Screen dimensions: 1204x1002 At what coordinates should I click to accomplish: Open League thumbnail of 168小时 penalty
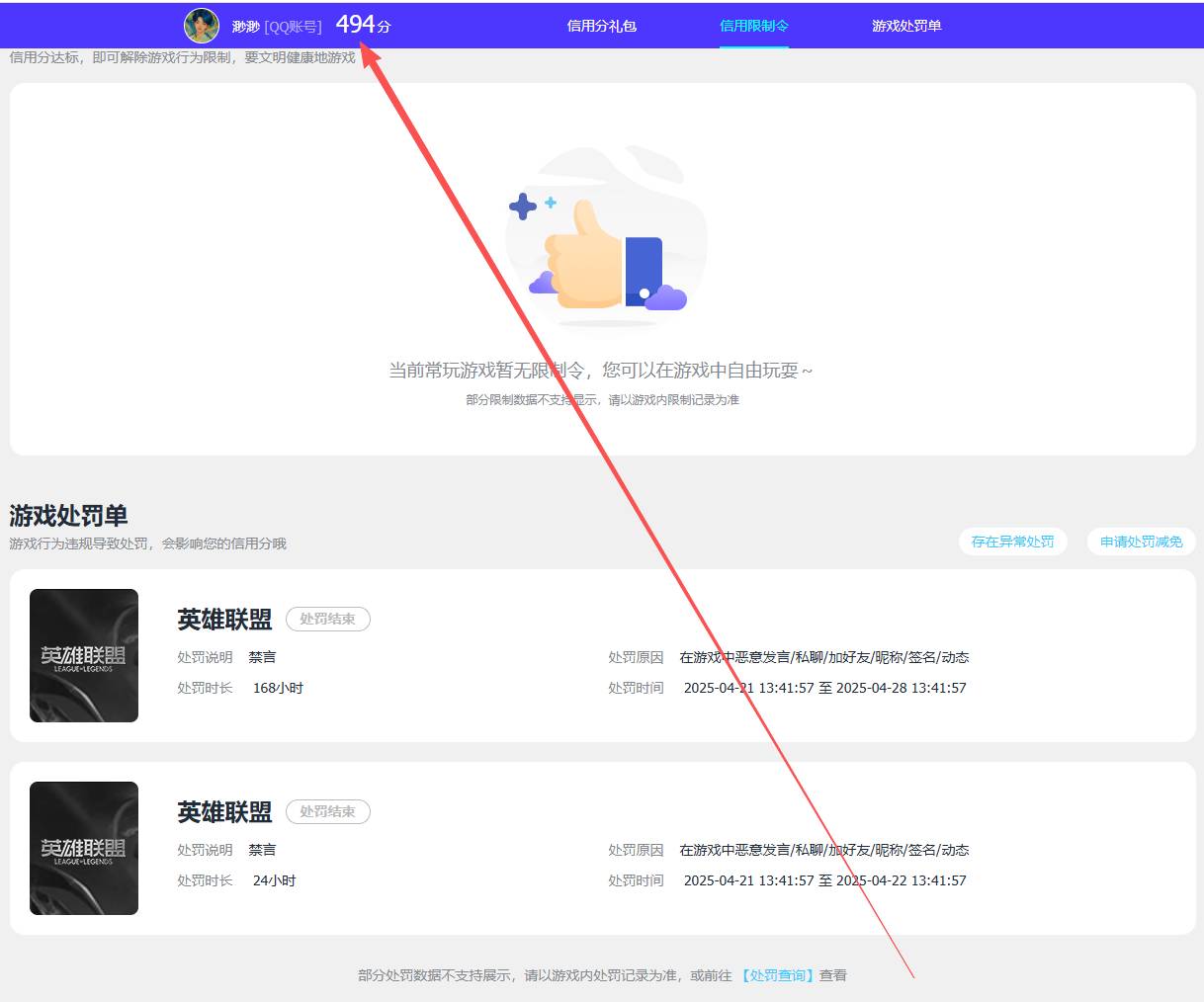84,655
